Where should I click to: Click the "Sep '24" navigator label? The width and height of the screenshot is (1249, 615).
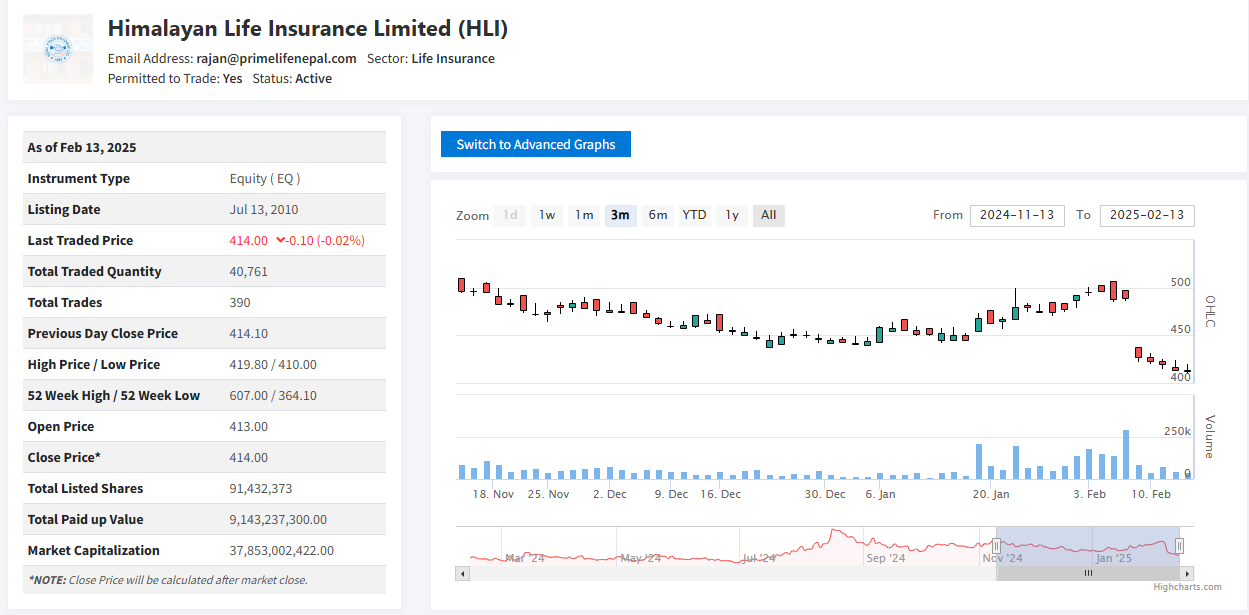(x=886, y=558)
